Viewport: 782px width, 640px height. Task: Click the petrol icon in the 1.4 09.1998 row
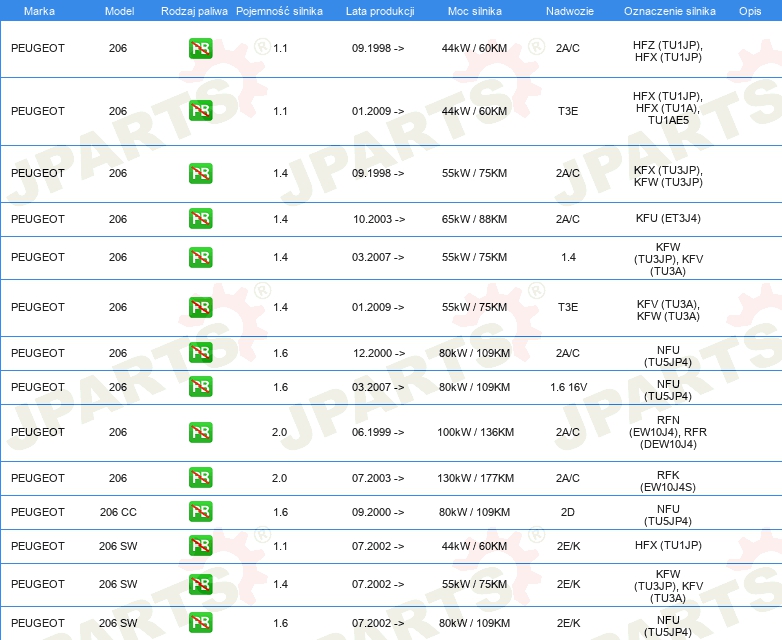[200, 173]
